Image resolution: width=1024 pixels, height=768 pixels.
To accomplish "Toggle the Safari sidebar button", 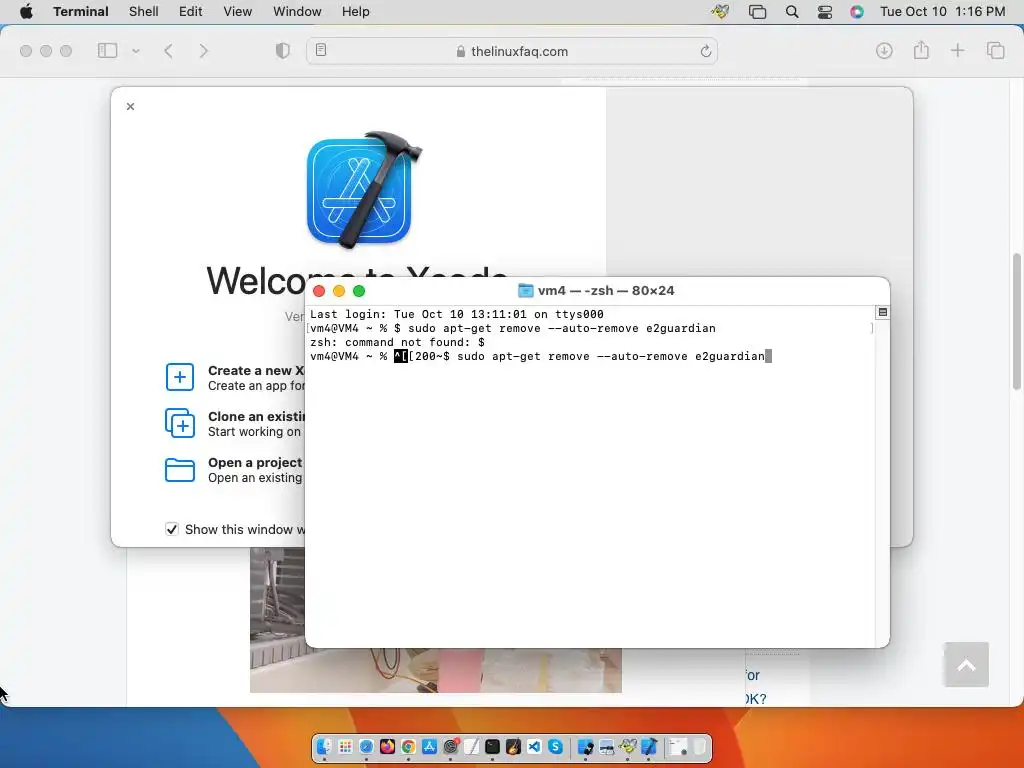I will coord(107,50).
